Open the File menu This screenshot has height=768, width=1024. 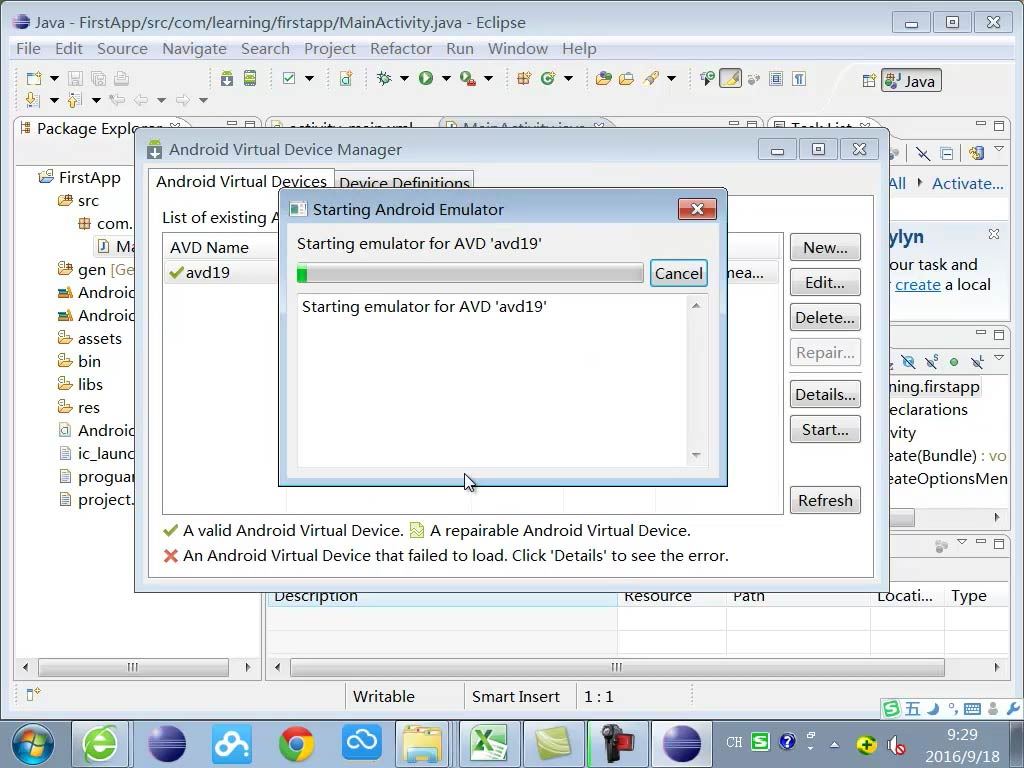point(28,49)
